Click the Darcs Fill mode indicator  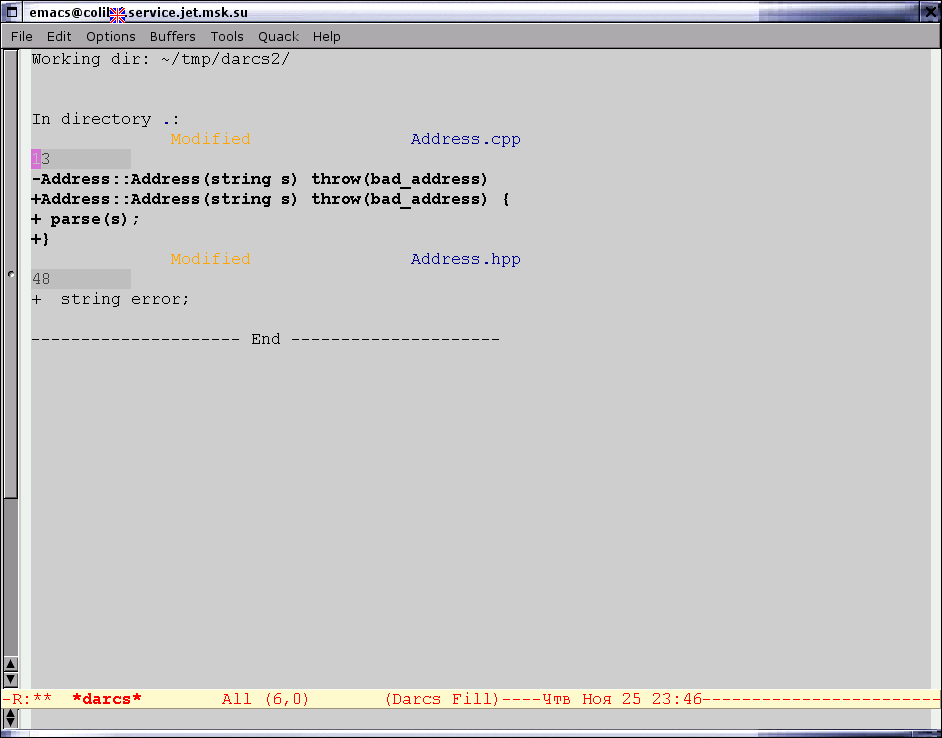(x=441, y=699)
